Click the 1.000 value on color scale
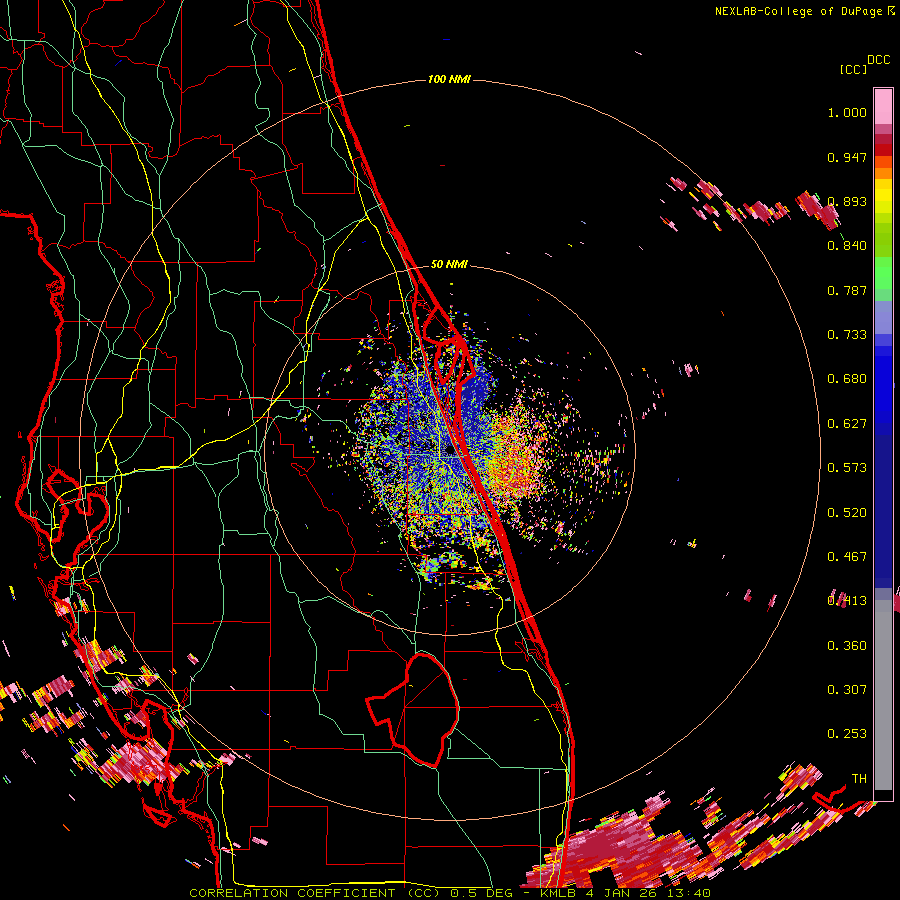Image resolution: width=900 pixels, height=900 pixels. click(847, 112)
